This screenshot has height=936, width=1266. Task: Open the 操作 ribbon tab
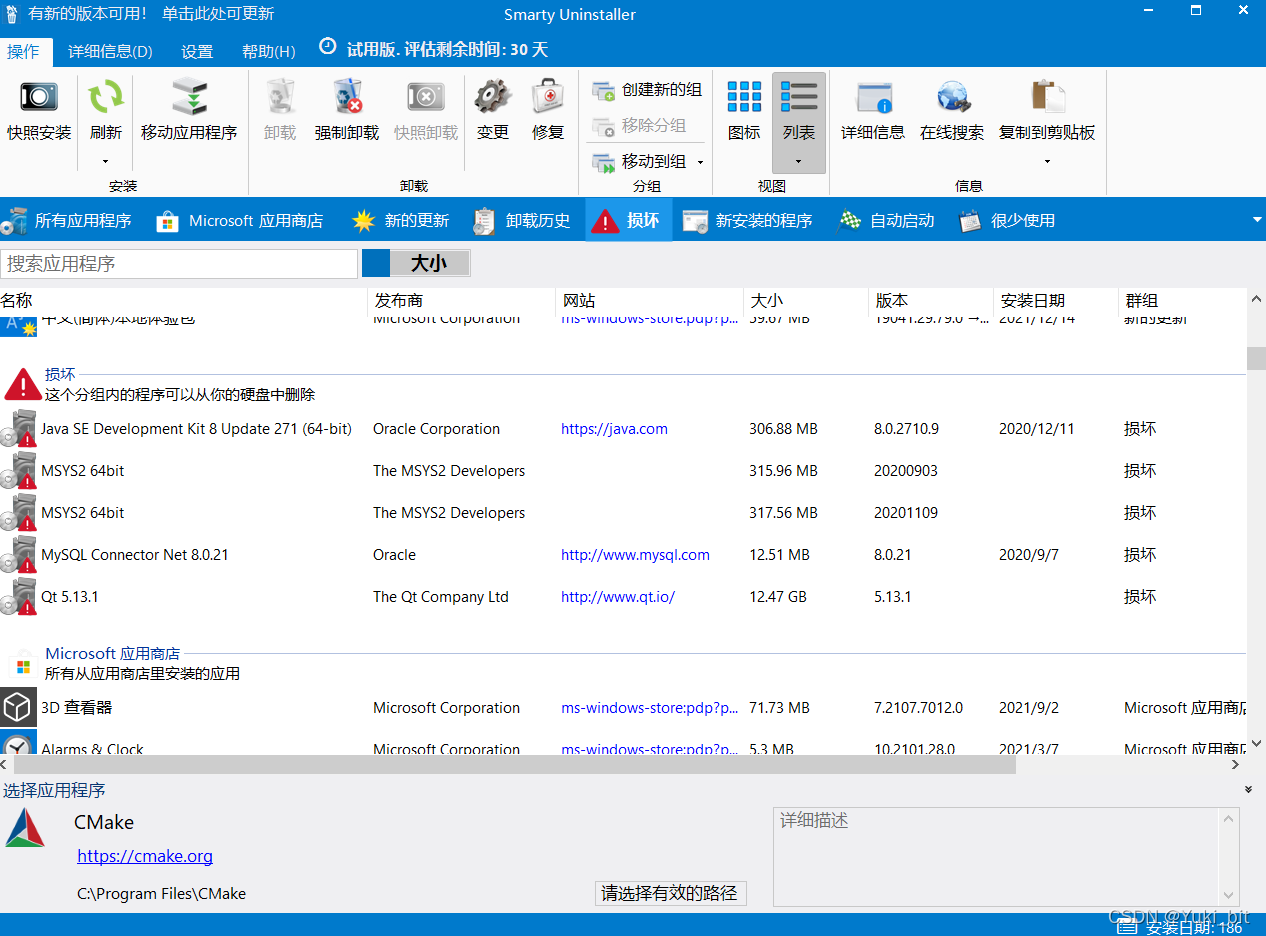23,52
